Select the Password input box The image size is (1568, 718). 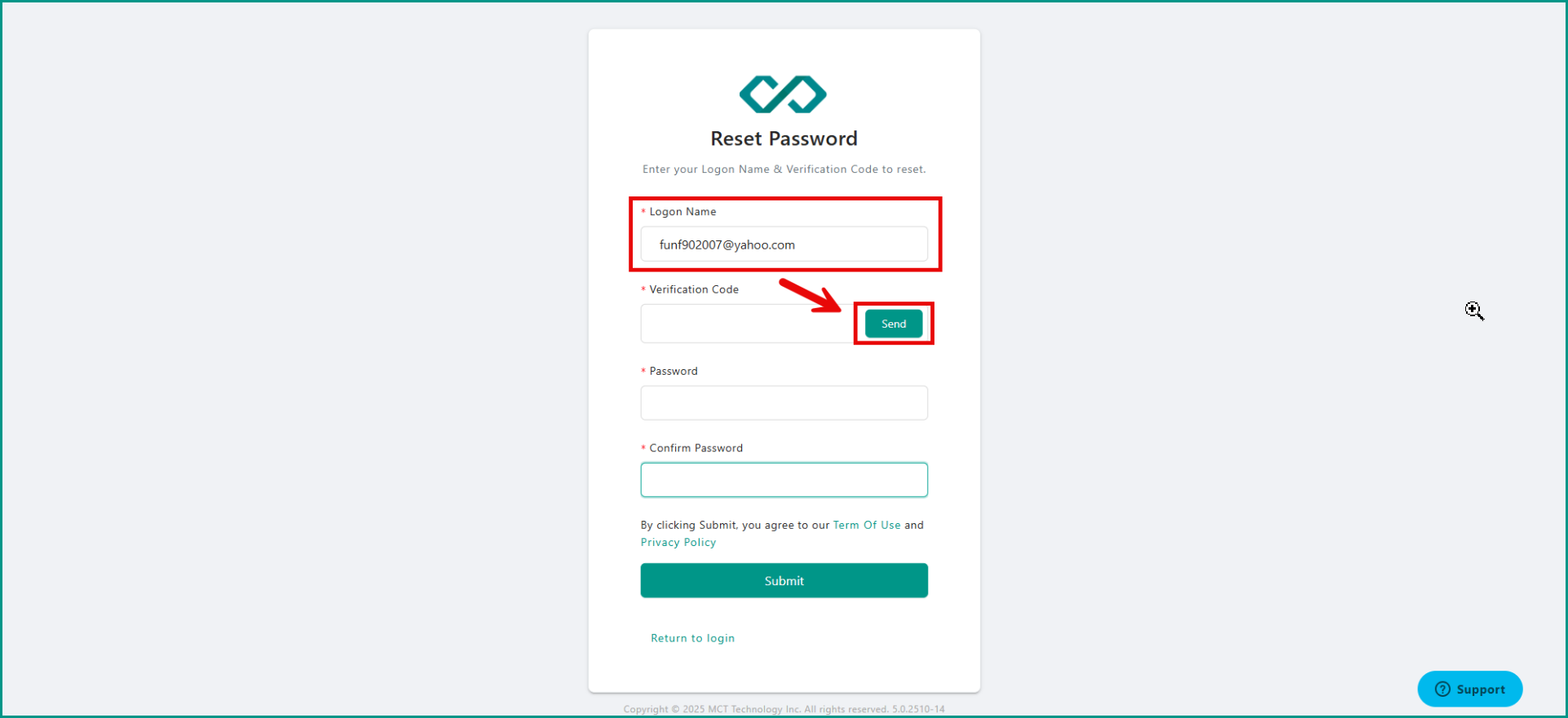point(784,403)
